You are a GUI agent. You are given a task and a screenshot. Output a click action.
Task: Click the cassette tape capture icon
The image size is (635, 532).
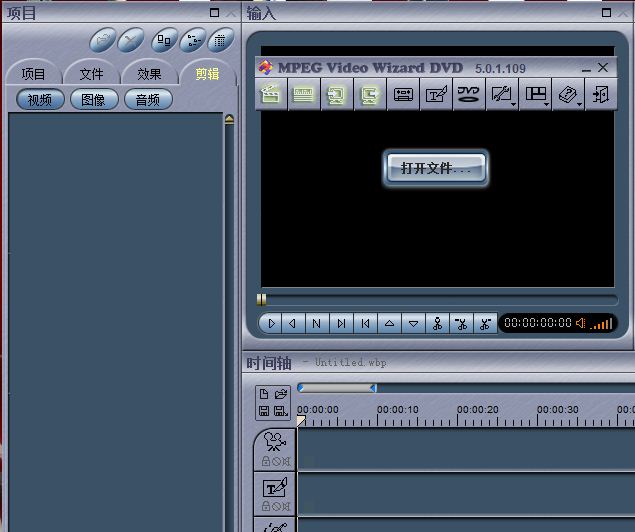tap(403, 95)
